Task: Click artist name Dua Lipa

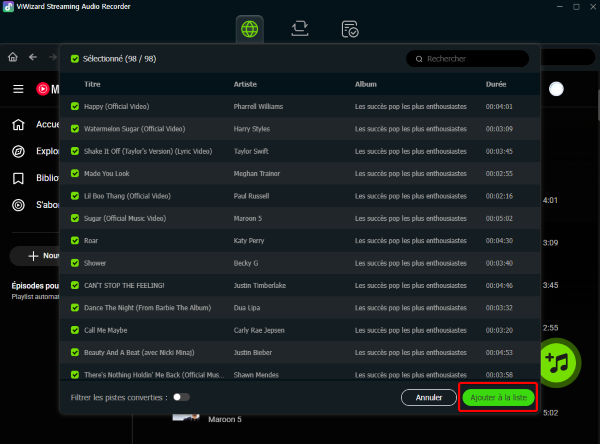Action: point(247,308)
